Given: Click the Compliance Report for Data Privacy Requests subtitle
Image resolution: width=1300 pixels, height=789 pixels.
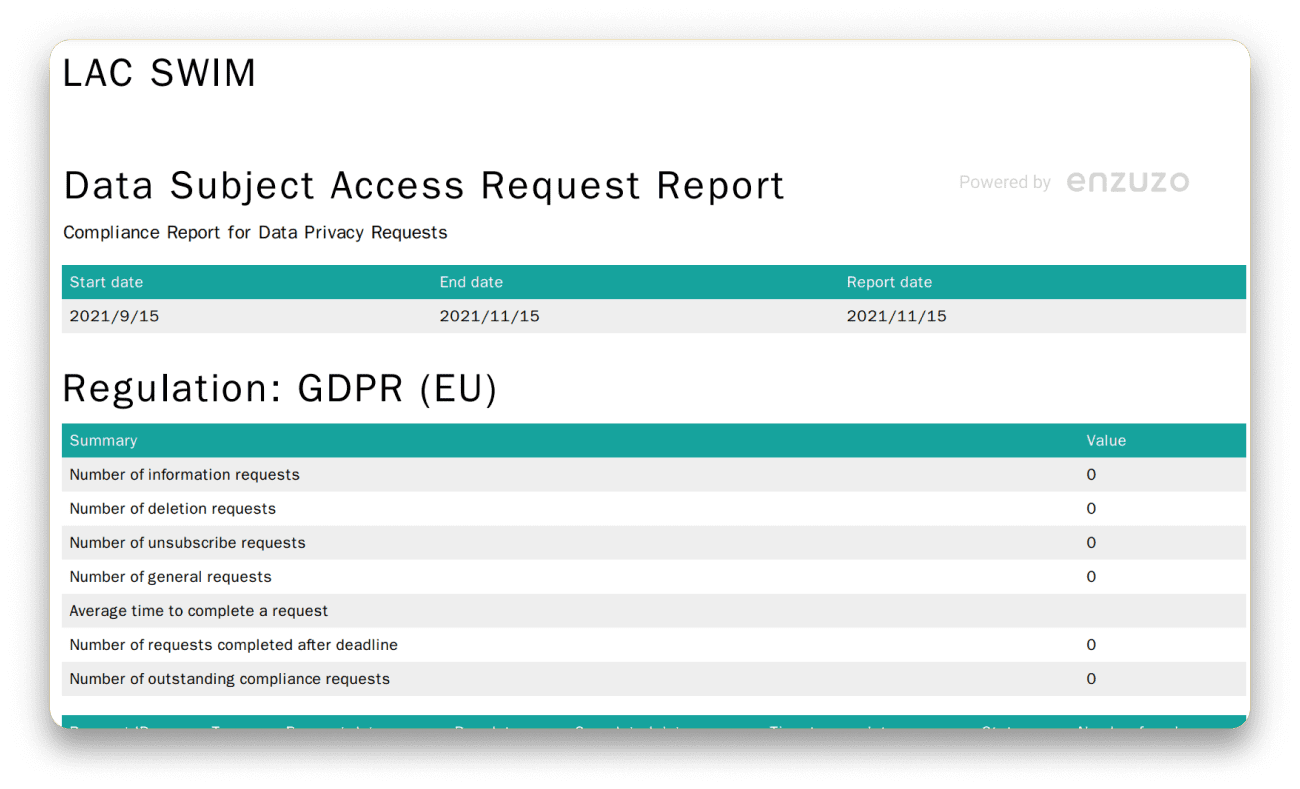Looking at the screenshot, I should [255, 233].
